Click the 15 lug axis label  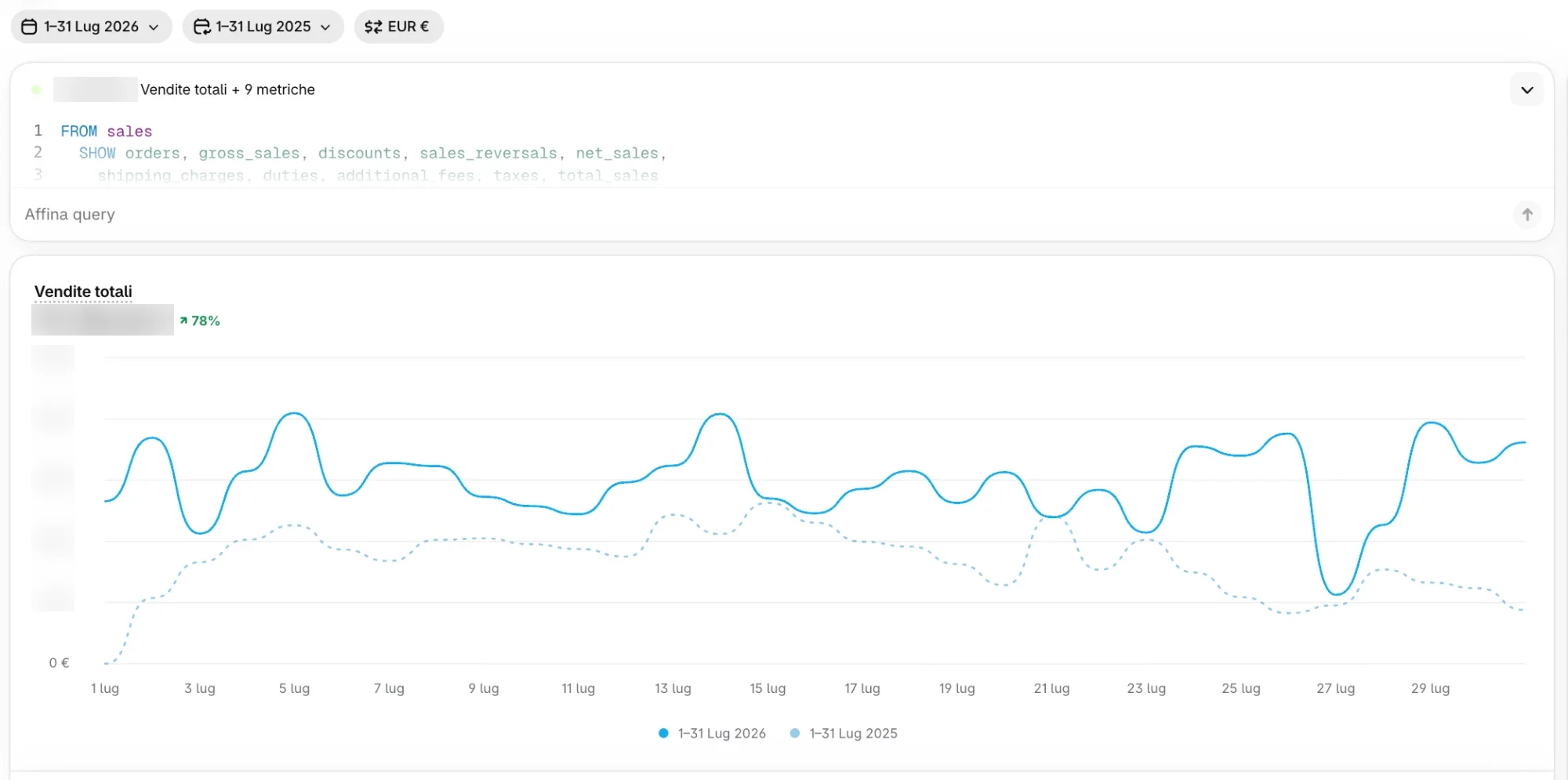[768, 688]
